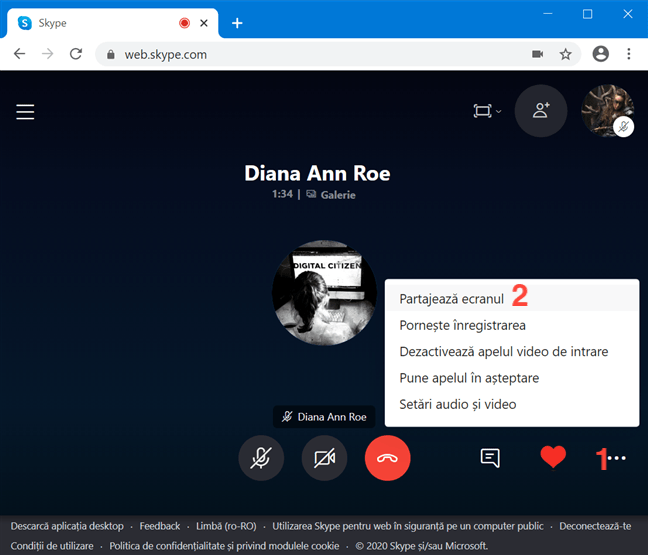Select the Skype browser tab
648x555 pixels.
point(112,23)
